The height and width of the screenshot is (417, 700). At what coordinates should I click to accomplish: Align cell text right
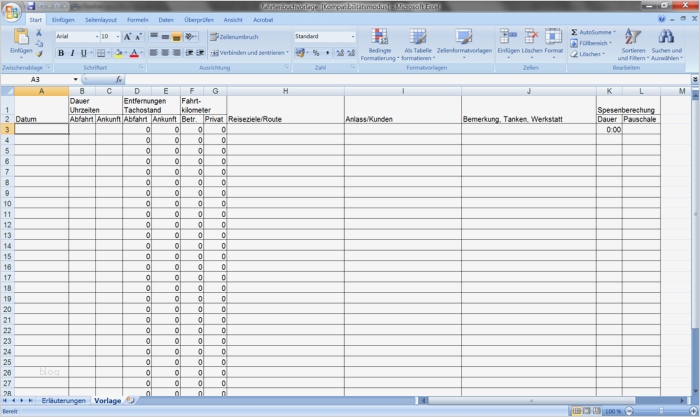tap(176, 53)
